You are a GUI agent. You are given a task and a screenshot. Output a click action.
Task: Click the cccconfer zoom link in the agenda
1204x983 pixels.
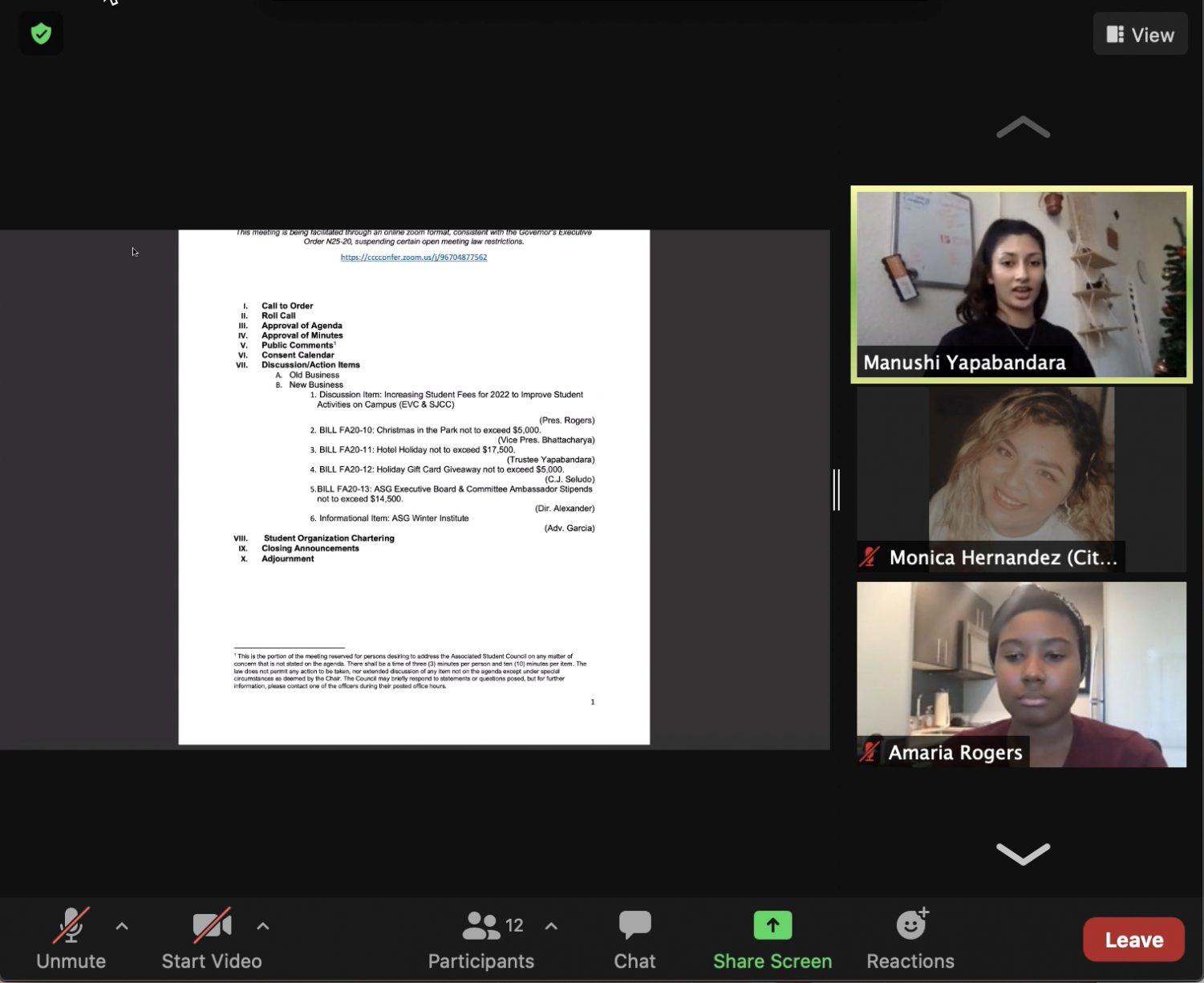coord(413,258)
